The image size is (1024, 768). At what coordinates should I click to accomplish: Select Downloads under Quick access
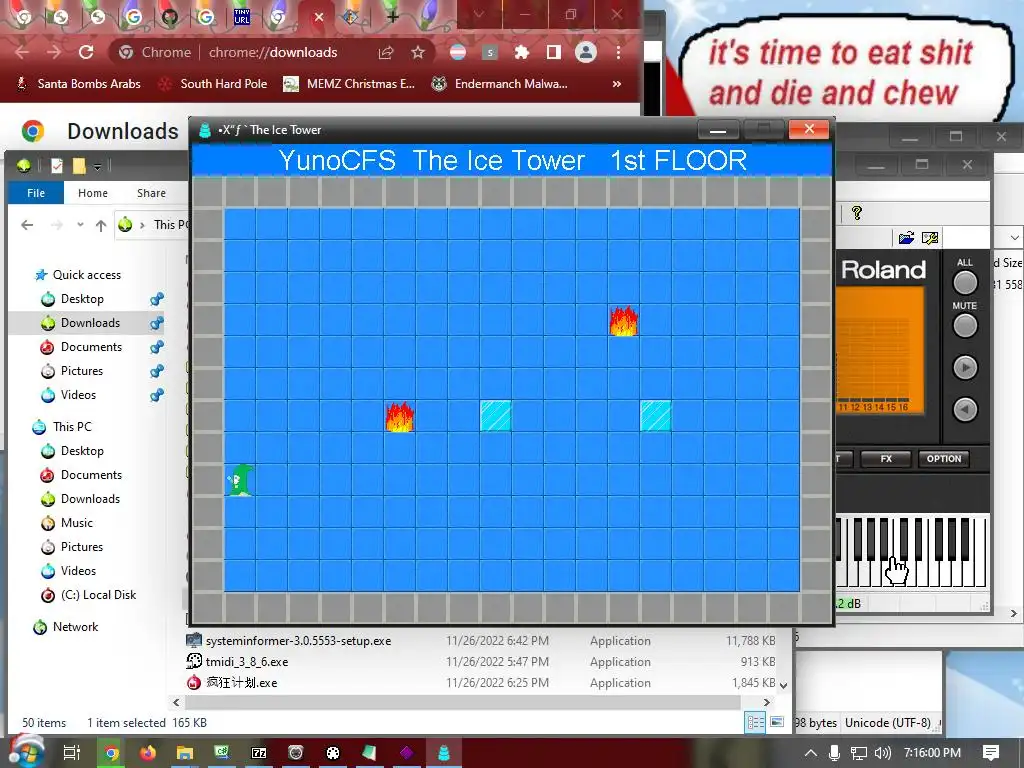point(90,323)
